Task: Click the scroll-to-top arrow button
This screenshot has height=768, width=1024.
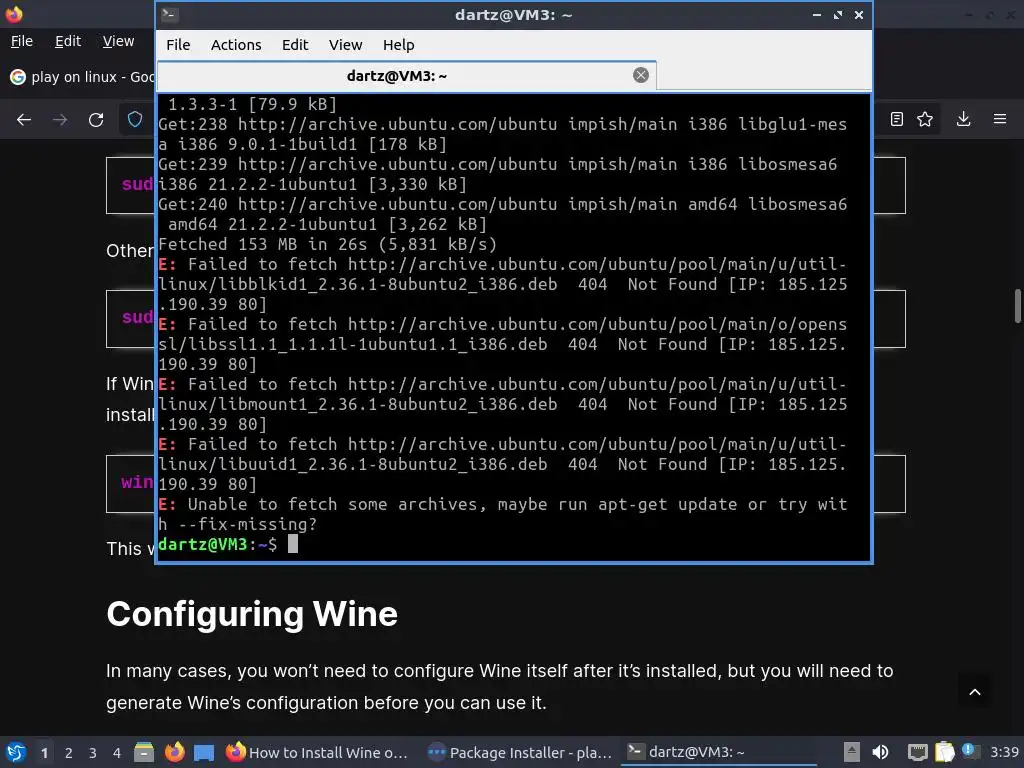Action: click(975, 692)
